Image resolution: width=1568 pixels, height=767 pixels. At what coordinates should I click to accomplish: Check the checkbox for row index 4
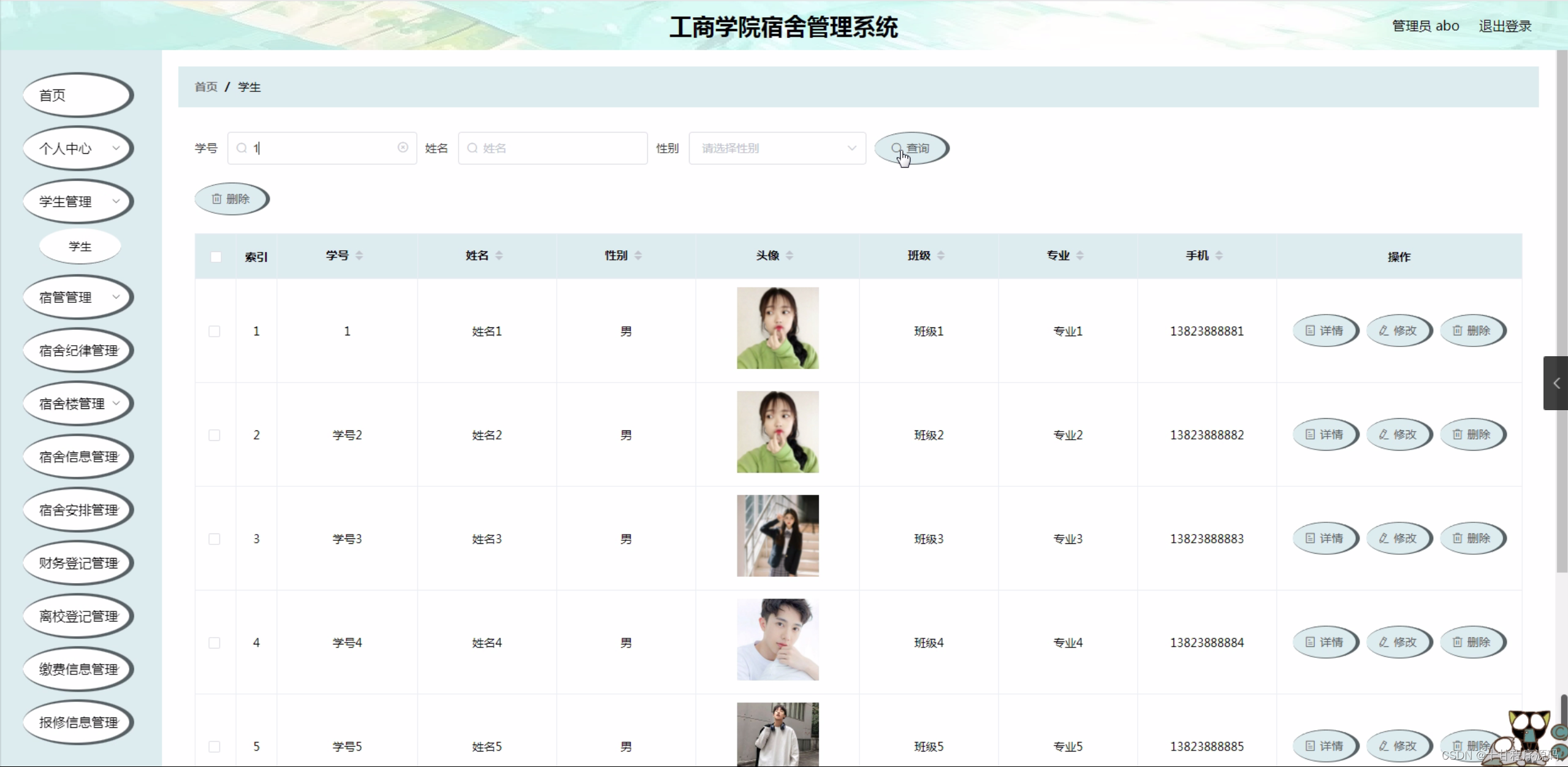click(x=215, y=643)
